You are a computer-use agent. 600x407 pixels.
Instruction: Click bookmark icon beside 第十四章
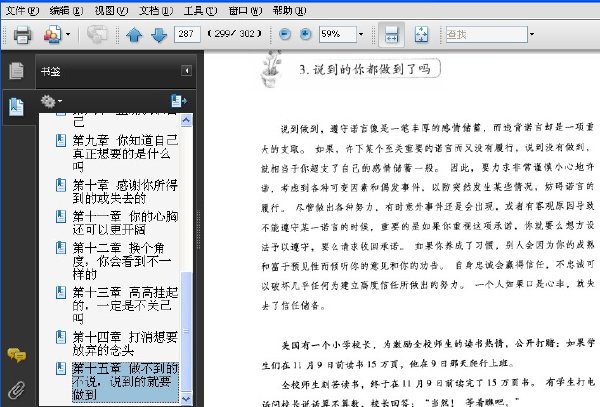[x=61, y=337]
